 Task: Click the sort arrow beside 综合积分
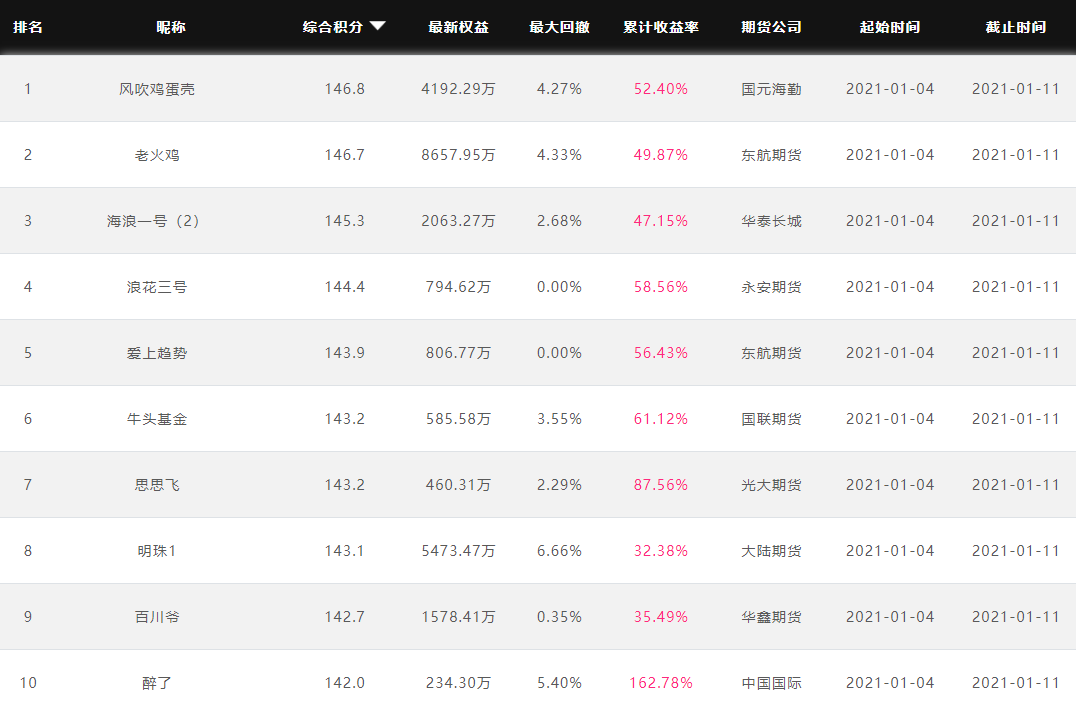coord(377,27)
